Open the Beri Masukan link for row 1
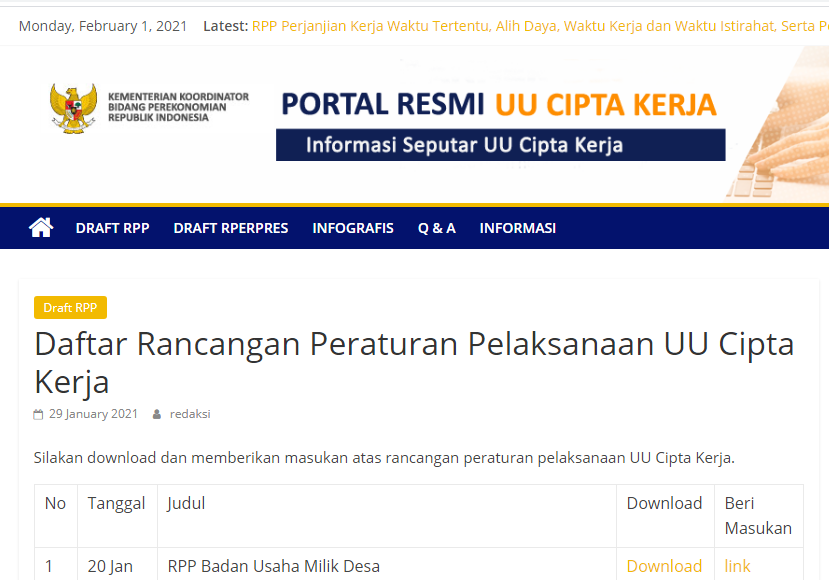829x580 pixels. tap(737, 566)
